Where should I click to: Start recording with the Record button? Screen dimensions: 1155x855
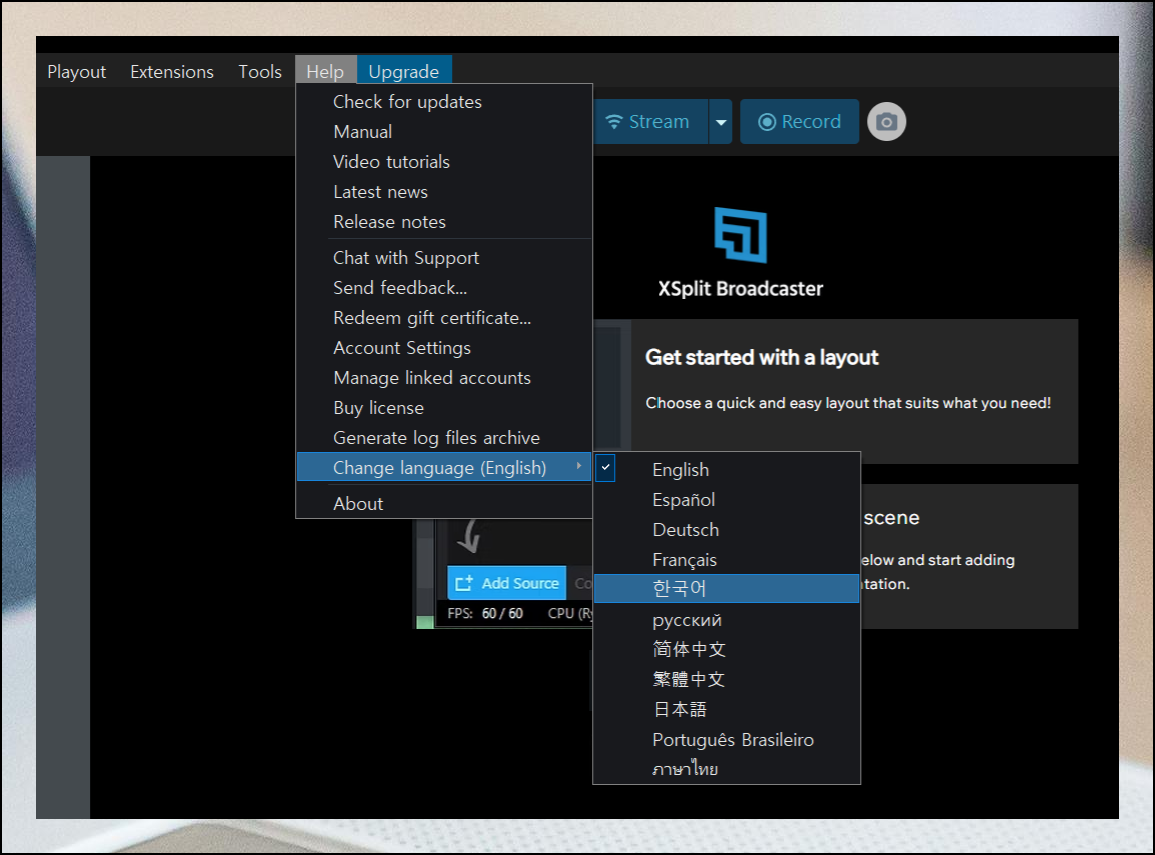click(799, 122)
